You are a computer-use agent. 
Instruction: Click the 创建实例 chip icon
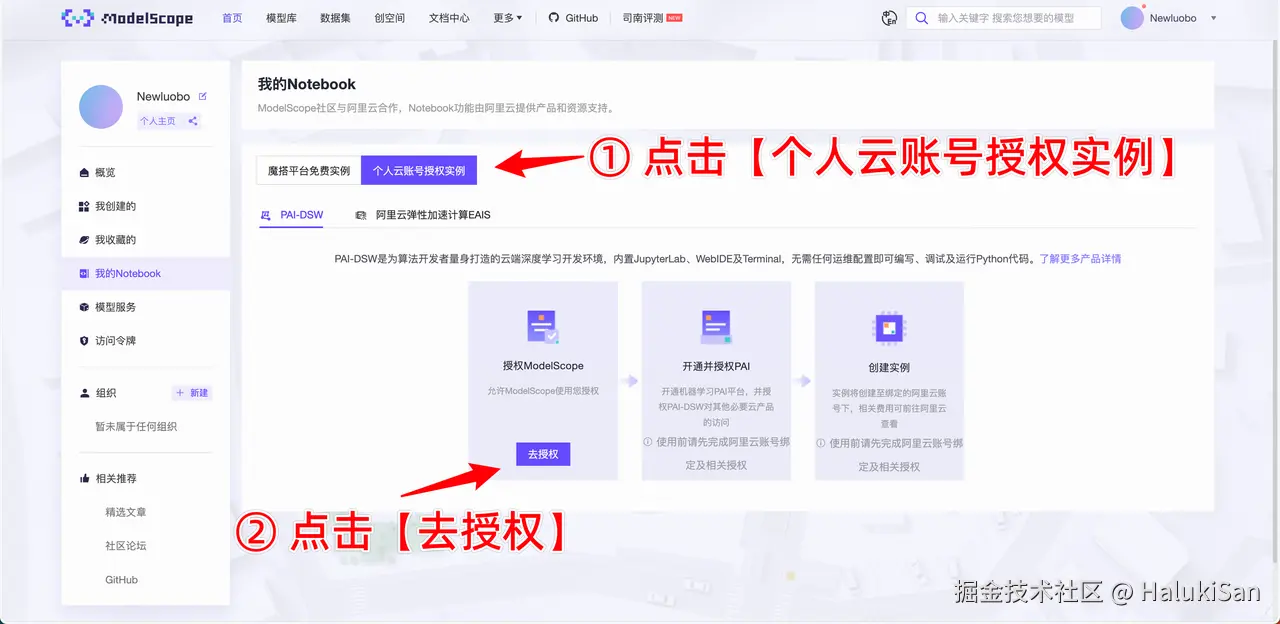tap(889, 327)
